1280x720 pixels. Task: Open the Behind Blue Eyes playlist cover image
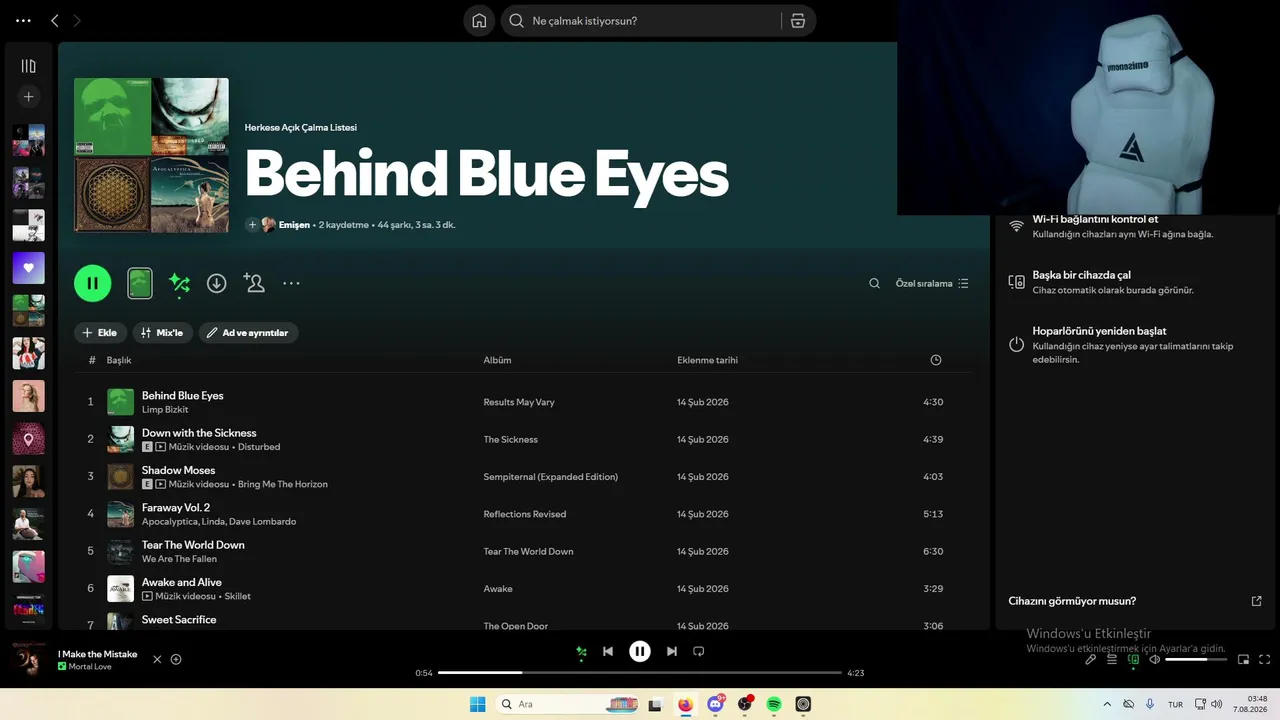151,155
